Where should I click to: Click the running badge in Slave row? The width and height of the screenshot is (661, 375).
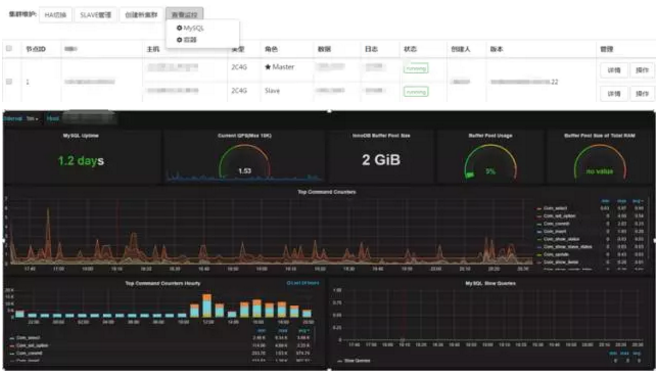point(416,91)
